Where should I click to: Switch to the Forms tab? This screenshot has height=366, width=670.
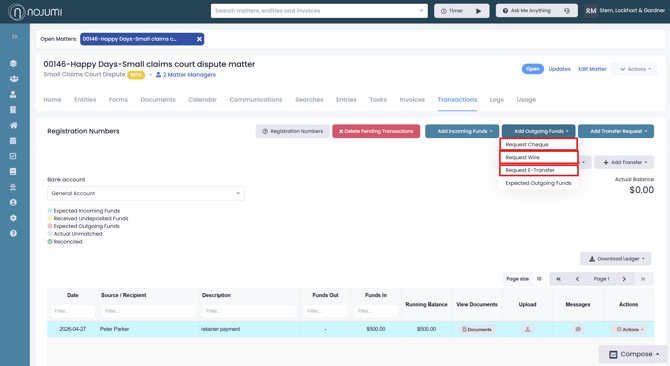click(x=118, y=100)
